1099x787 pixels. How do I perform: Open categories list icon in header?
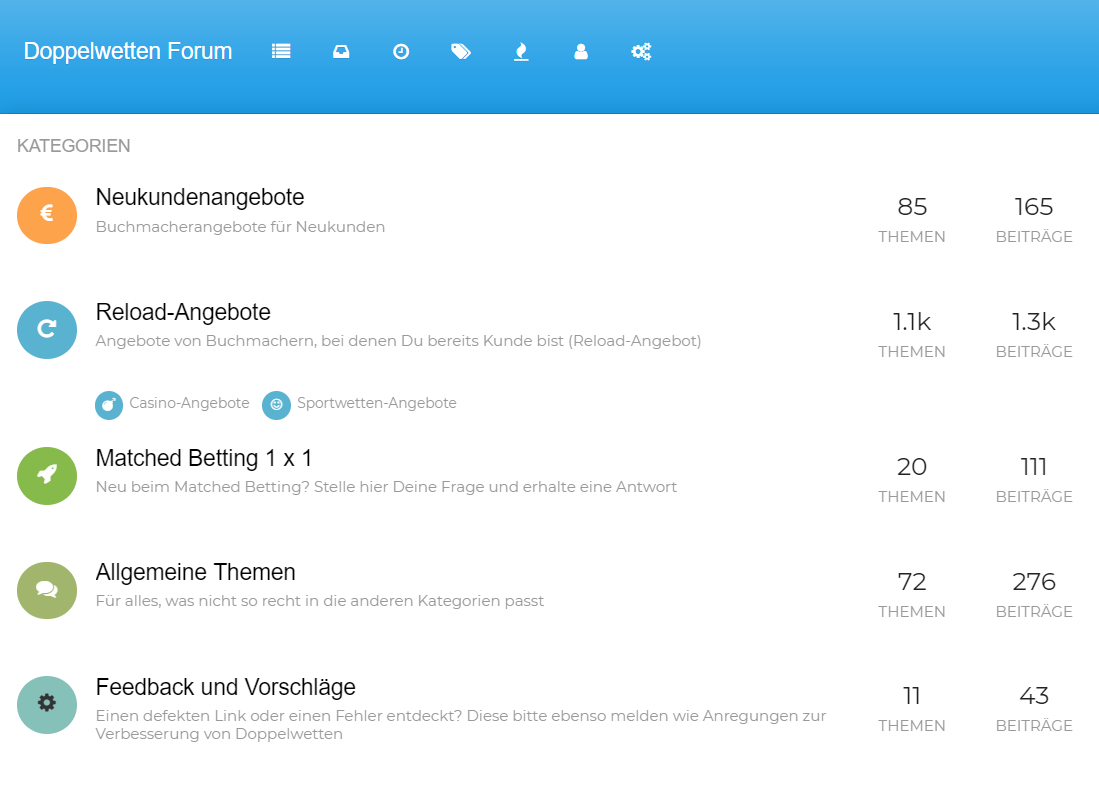(x=281, y=51)
